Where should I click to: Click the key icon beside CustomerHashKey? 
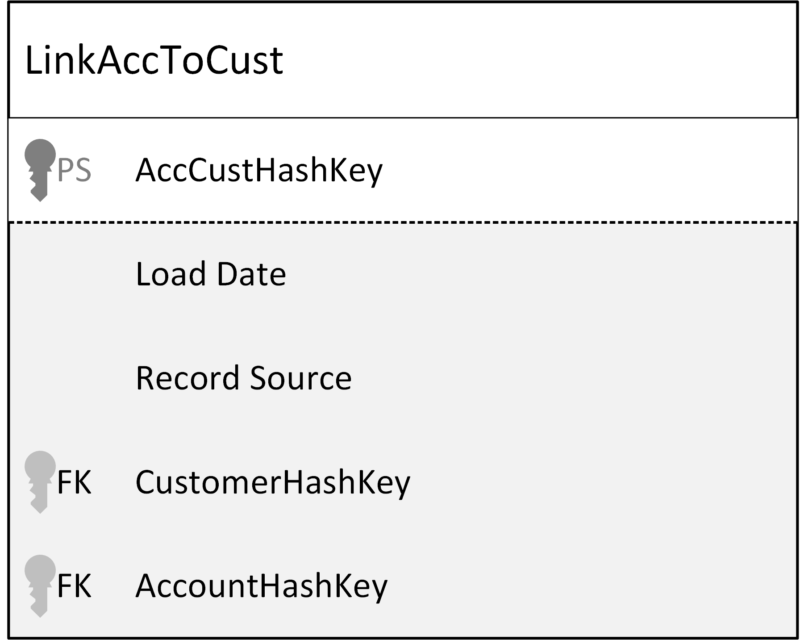[x=40, y=482]
